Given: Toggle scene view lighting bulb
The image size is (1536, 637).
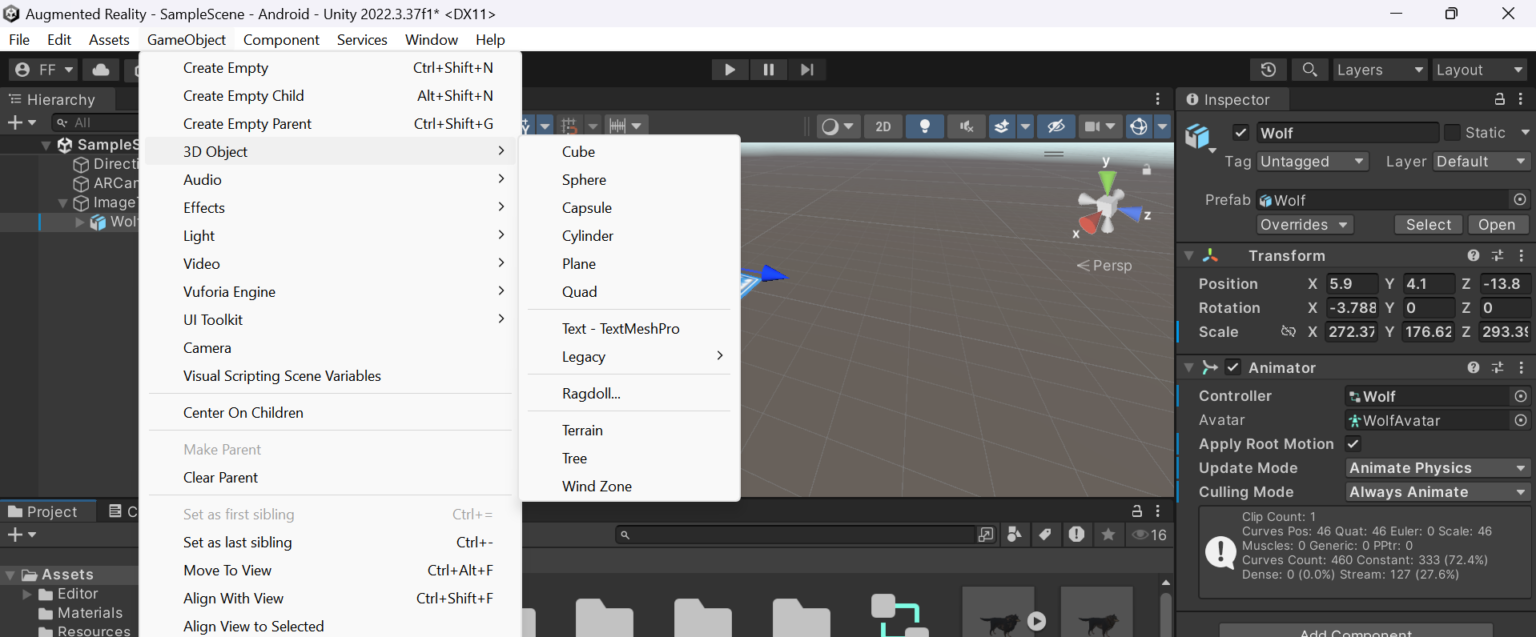Looking at the screenshot, I should [924, 126].
